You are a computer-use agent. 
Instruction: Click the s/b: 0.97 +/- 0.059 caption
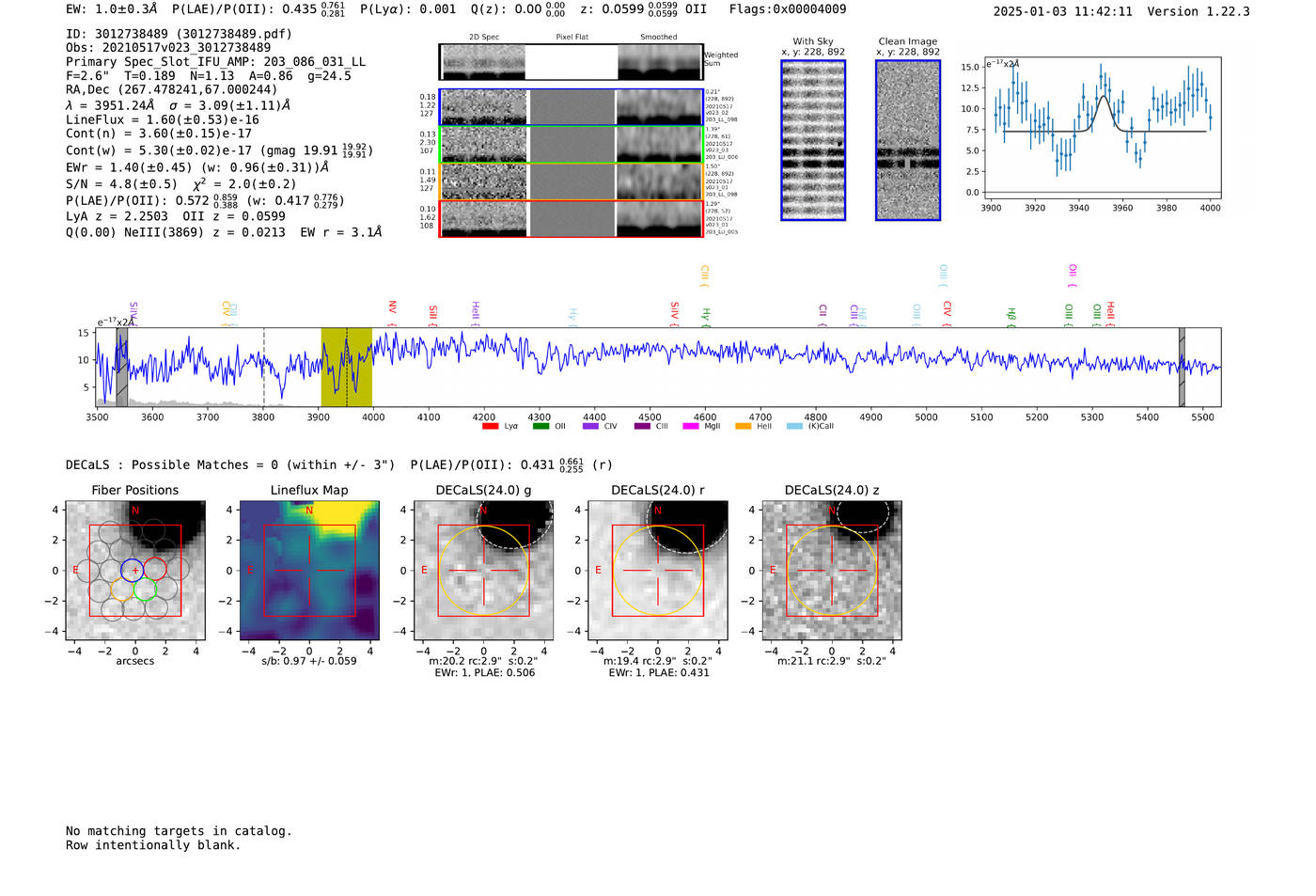point(309,661)
